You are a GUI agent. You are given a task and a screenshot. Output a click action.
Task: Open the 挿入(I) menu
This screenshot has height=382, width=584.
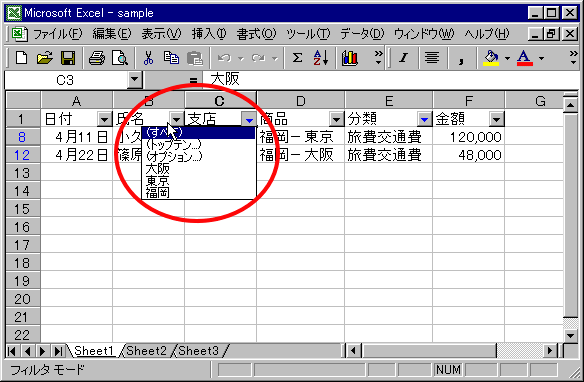click(x=209, y=34)
